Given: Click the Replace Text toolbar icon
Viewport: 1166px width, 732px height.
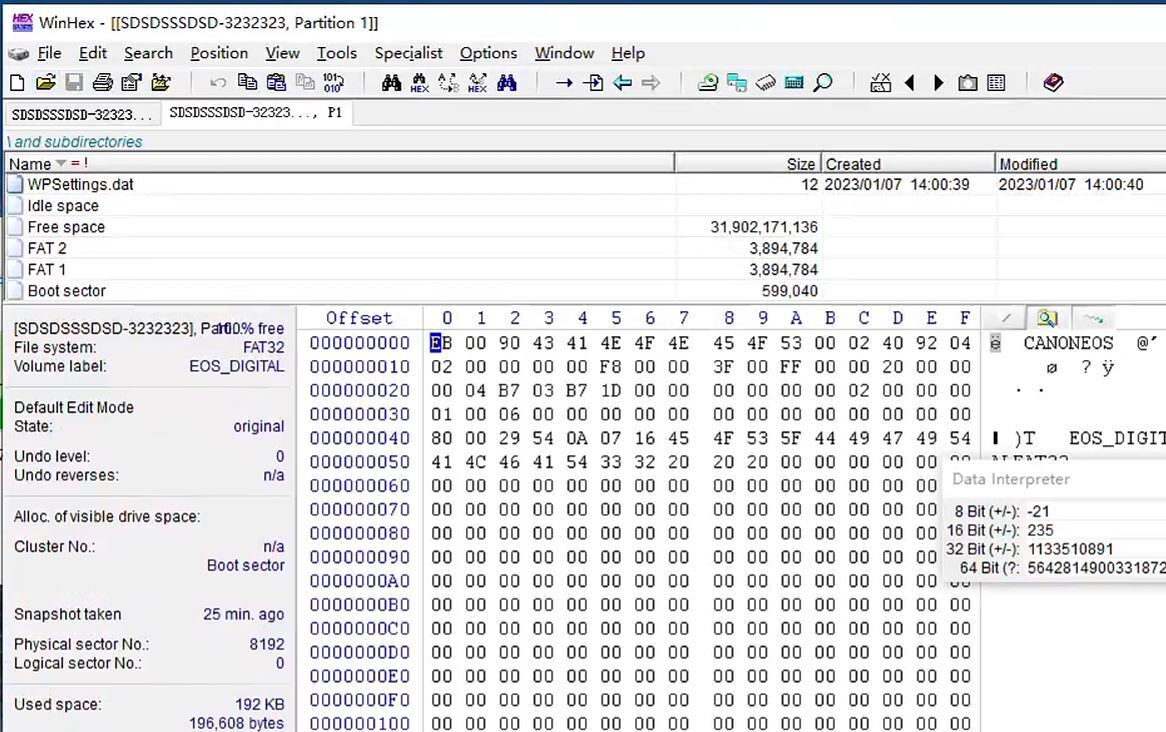Looking at the screenshot, I should [x=448, y=83].
